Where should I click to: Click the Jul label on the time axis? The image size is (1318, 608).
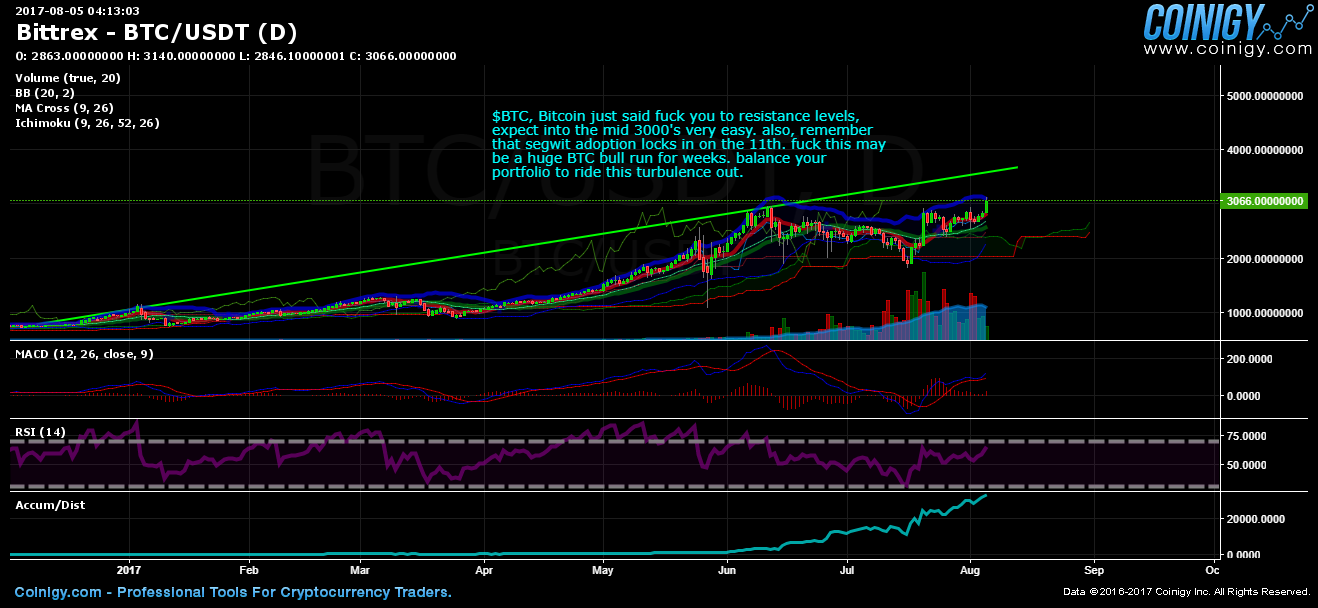coord(847,569)
